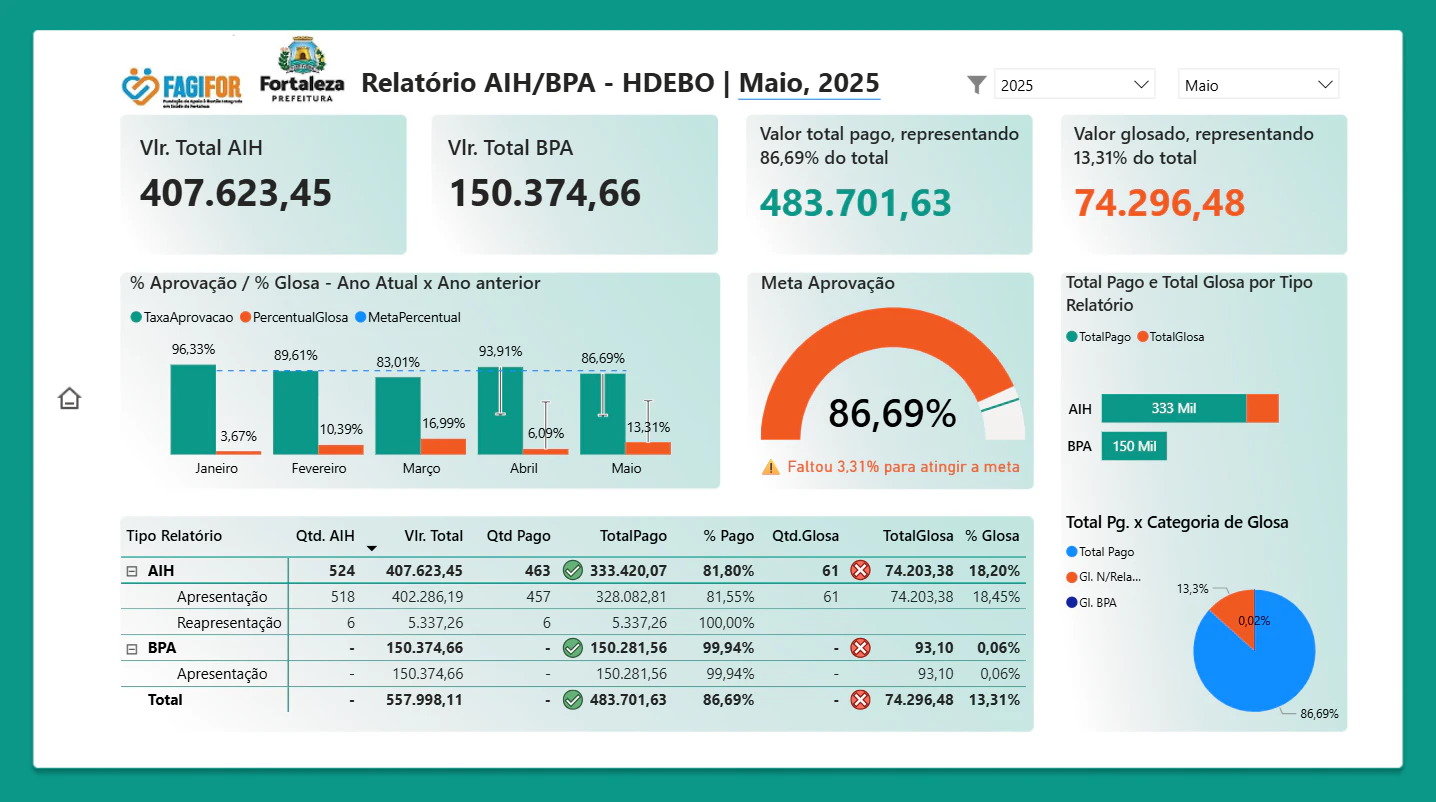Click the Fevereiro green approval bar

coord(295,413)
